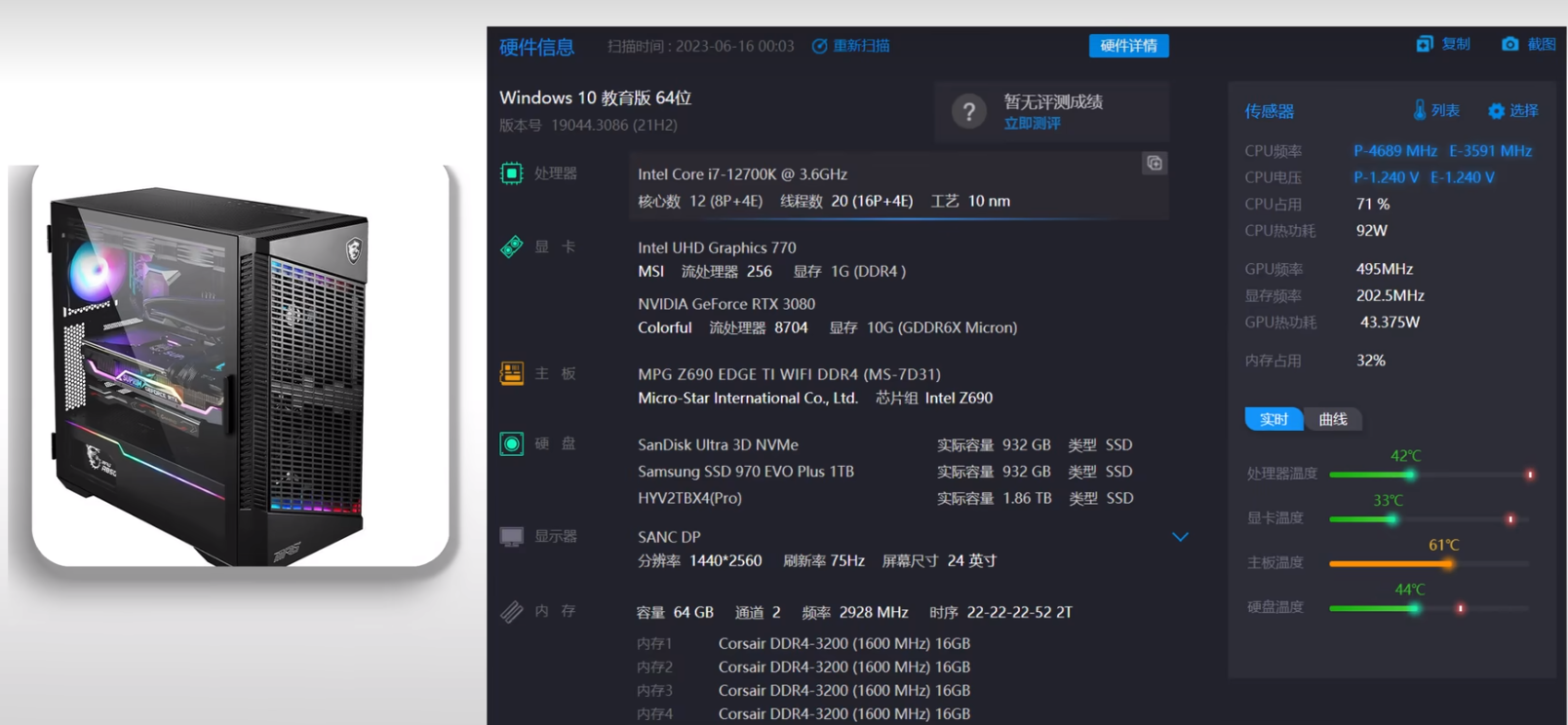Expand the SANC DP display section chevron
The width and height of the screenshot is (1568, 725).
[1180, 537]
